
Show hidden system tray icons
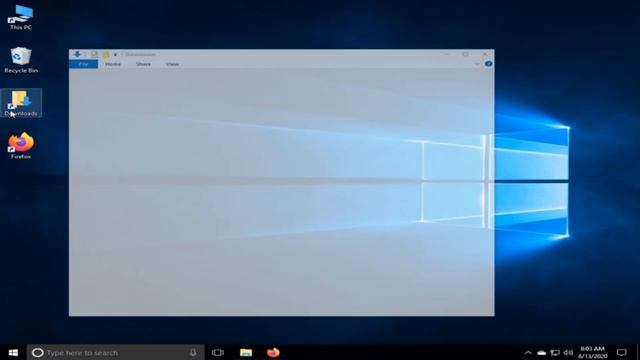pos(528,353)
